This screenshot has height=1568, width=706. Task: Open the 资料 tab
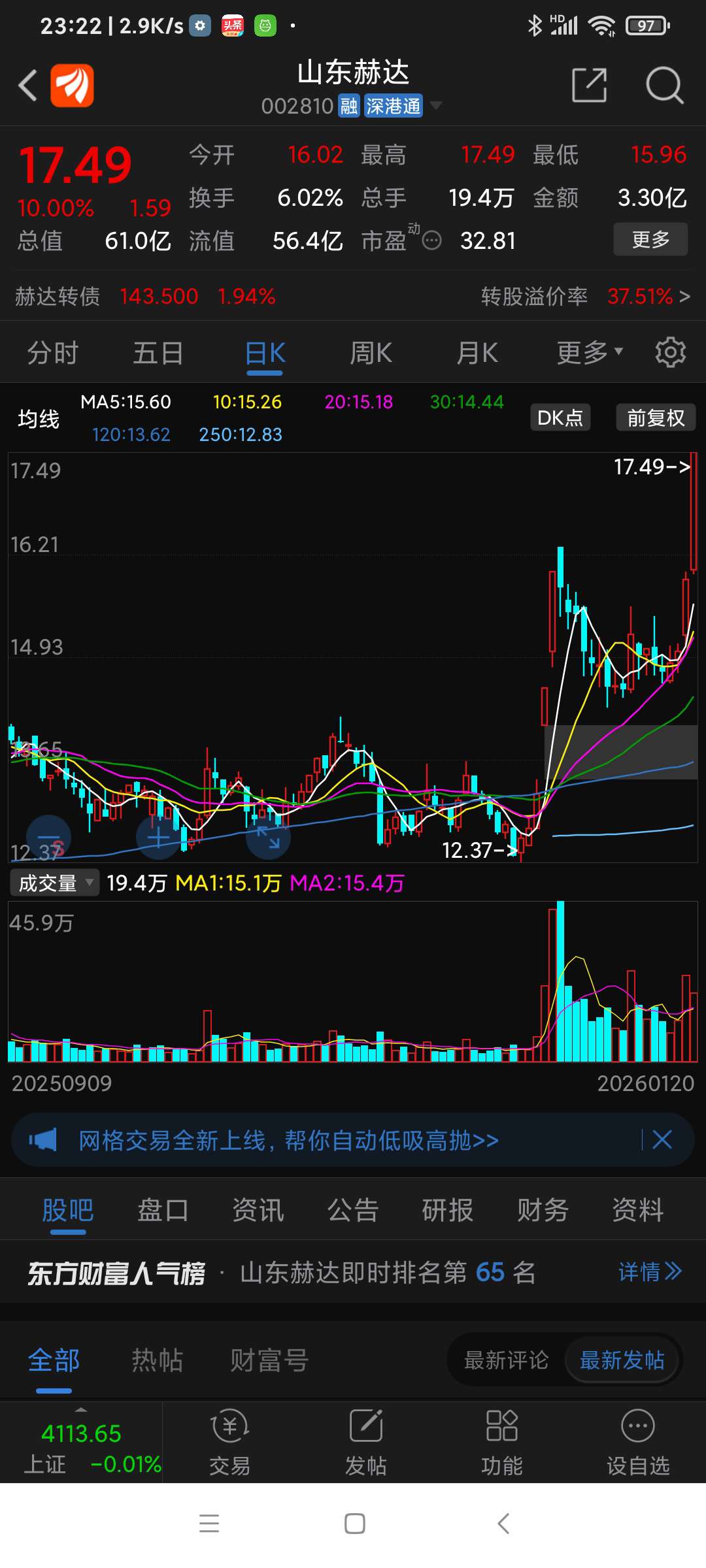tap(638, 1210)
